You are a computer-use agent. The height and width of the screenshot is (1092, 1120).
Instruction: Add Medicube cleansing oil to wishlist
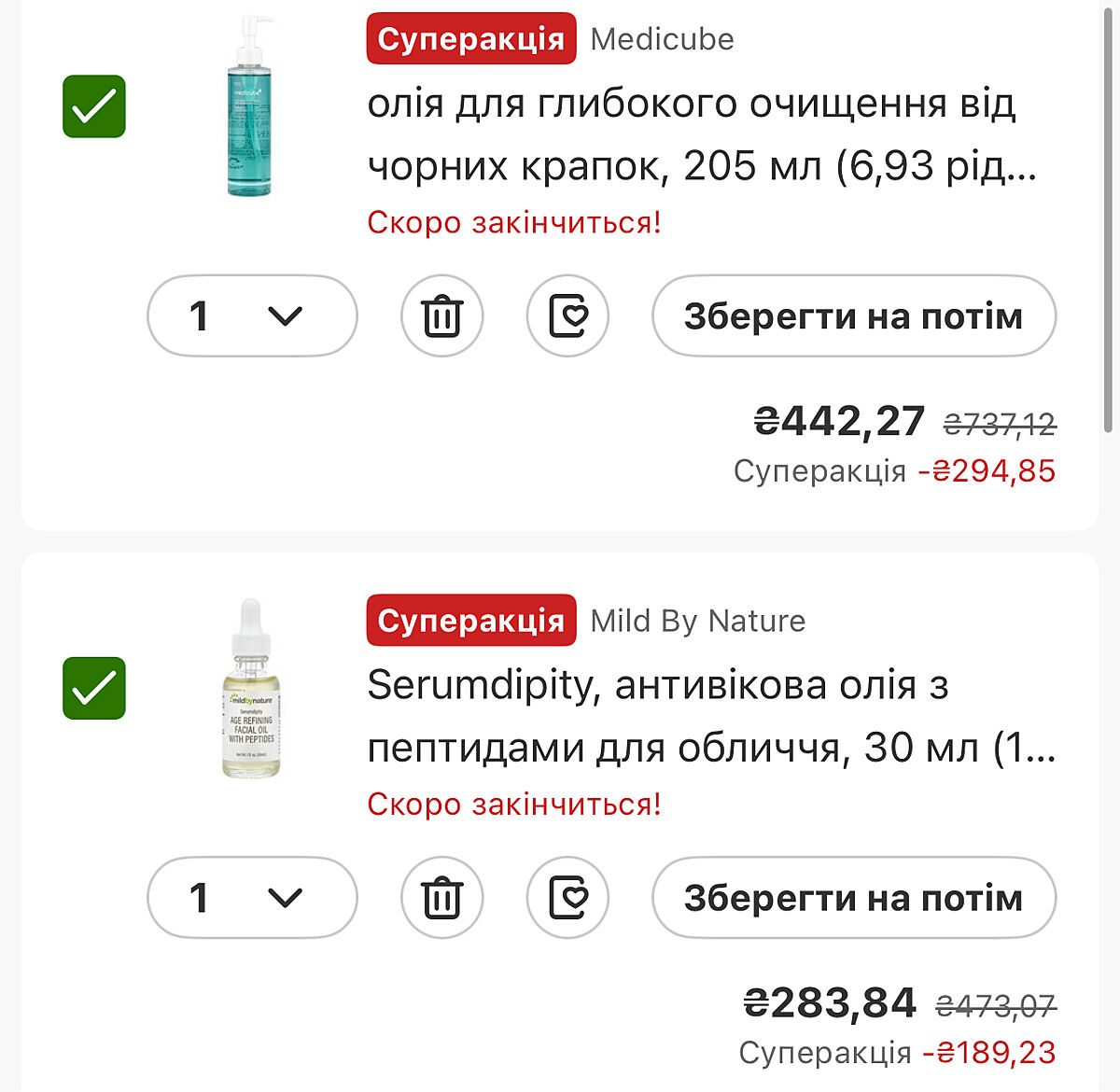pyautogui.click(x=567, y=315)
